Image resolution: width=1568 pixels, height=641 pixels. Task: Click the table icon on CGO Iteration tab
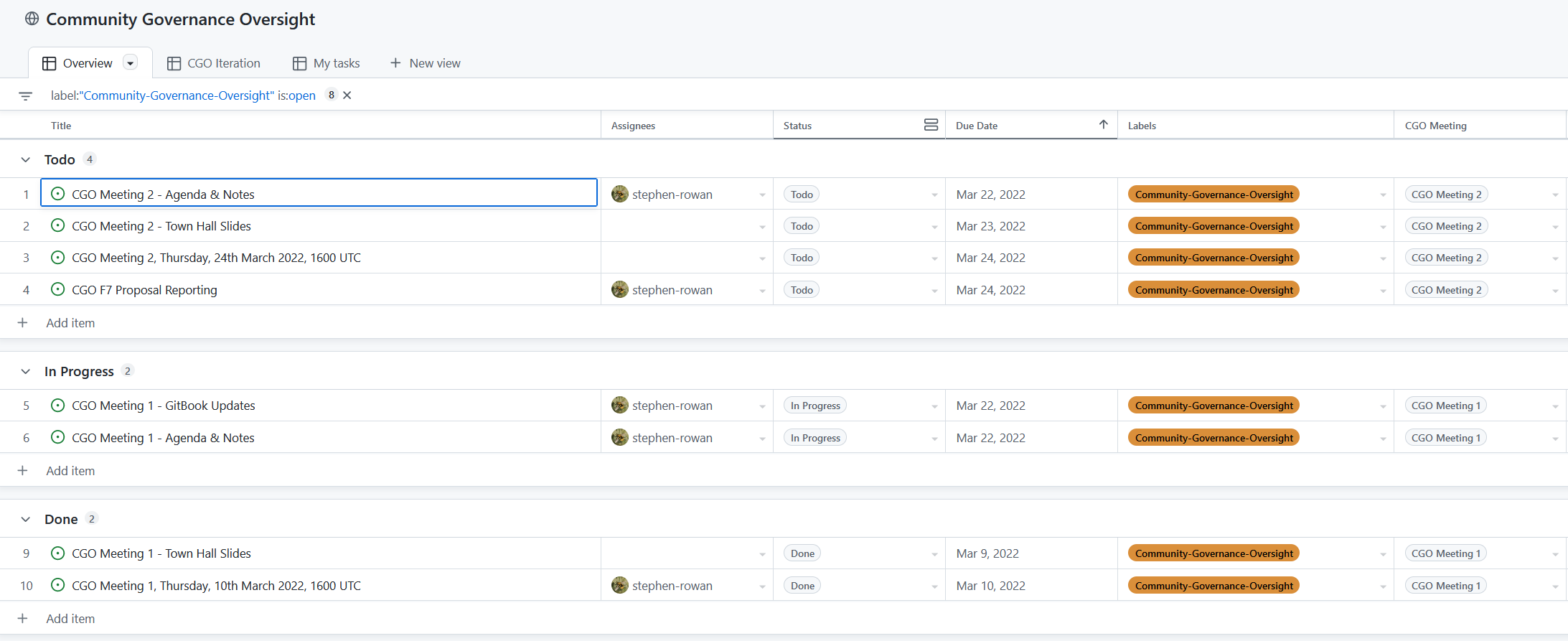174,63
